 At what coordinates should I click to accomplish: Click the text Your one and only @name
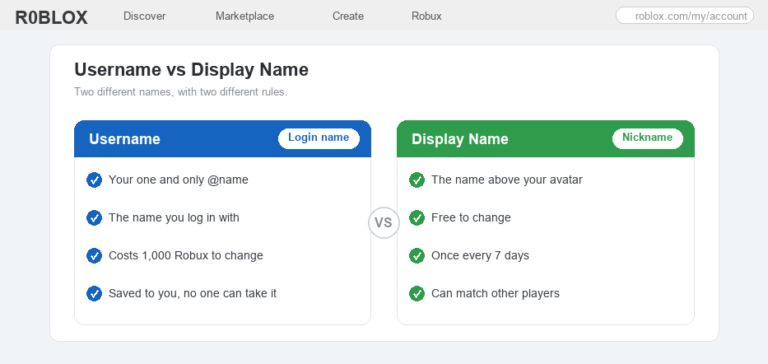point(178,180)
